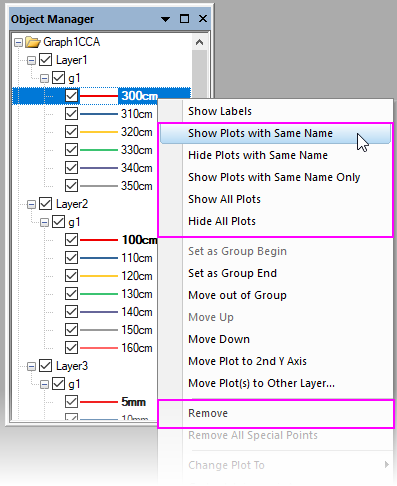Screen dimensions: 397x486
Task: Toggle the 150cm plot checkbox
Action: point(71,330)
